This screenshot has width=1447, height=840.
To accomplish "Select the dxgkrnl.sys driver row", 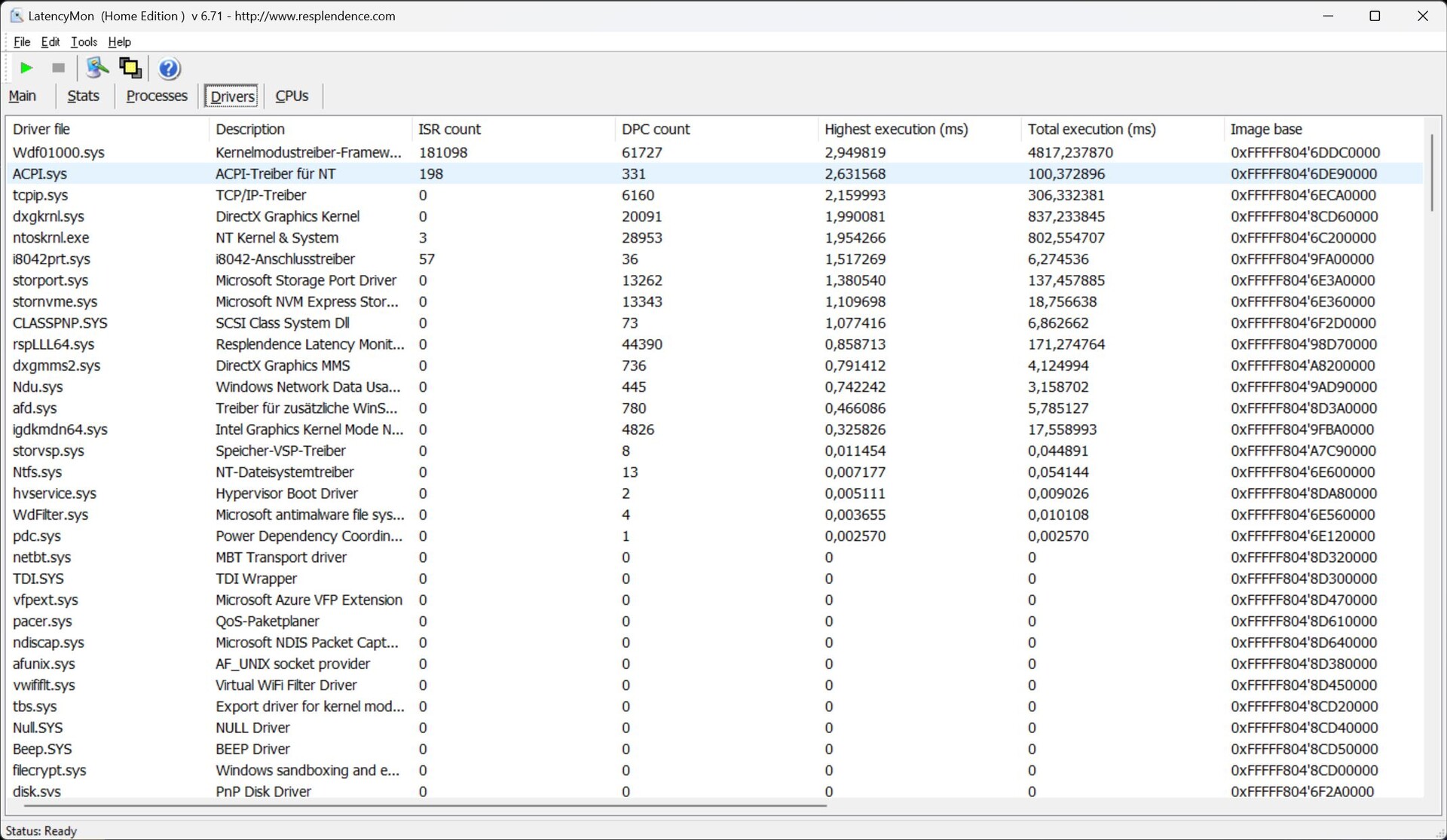I will [48, 217].
